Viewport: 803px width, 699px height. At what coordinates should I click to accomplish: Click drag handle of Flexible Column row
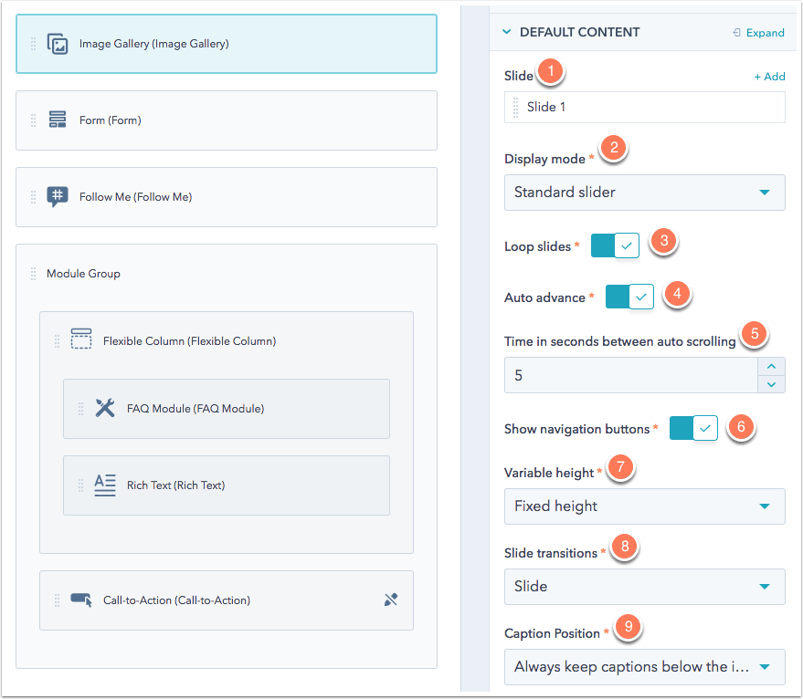57,341
